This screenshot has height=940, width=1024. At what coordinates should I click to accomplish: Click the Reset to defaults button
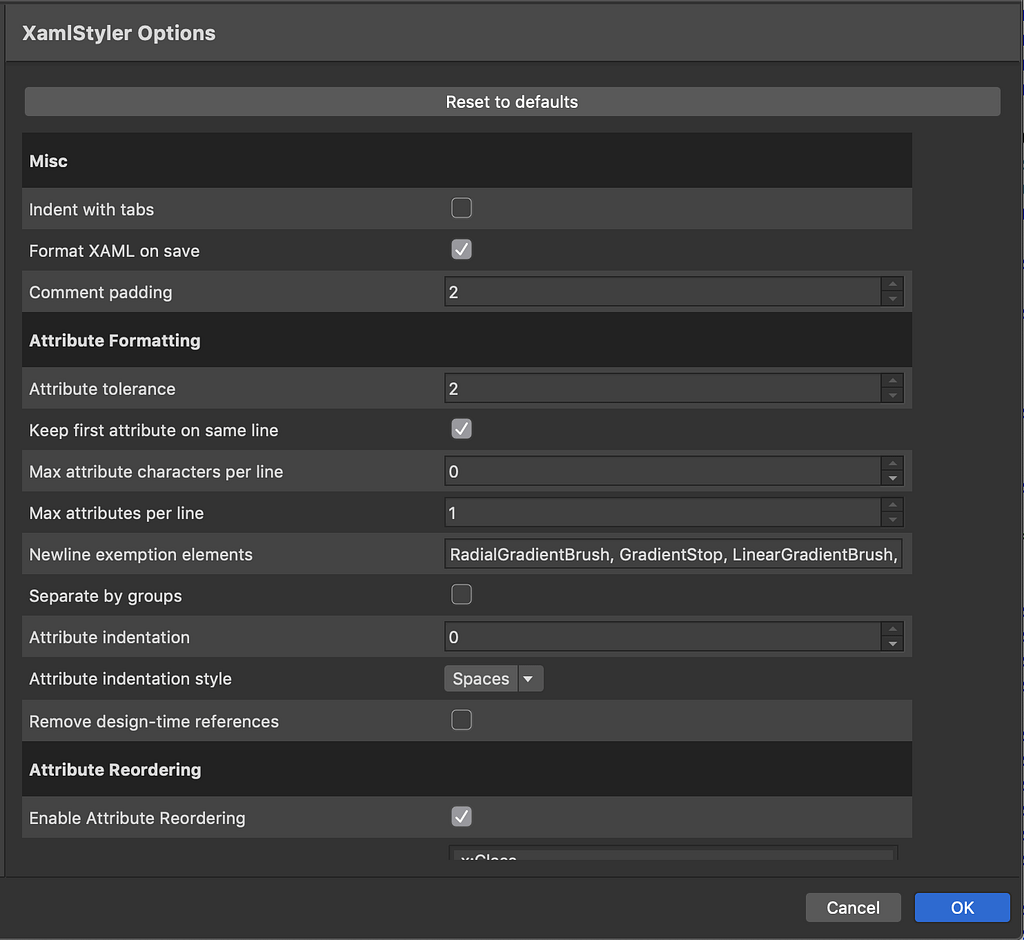512,102
